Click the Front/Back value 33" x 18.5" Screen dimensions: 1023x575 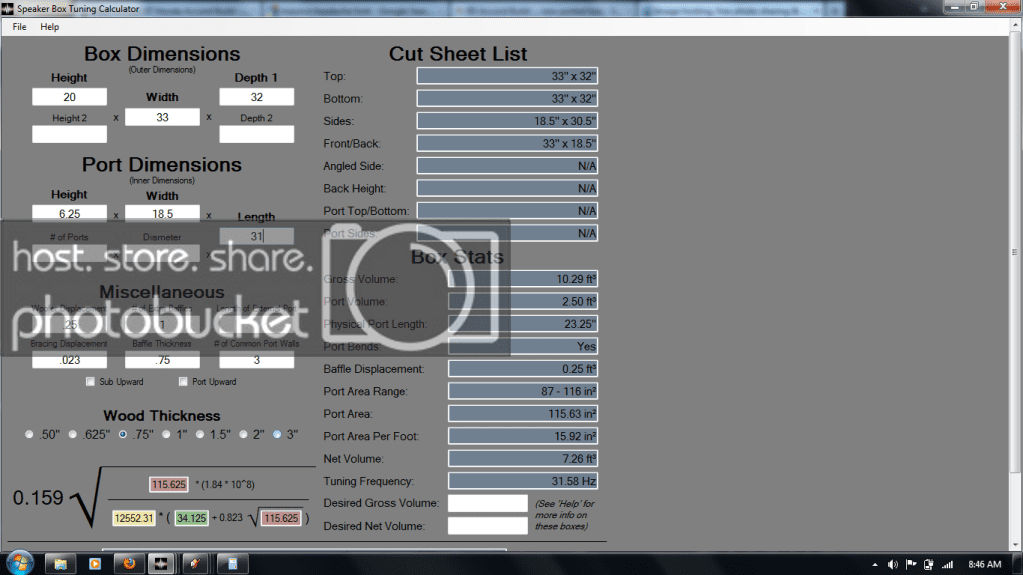pos(507,143)
